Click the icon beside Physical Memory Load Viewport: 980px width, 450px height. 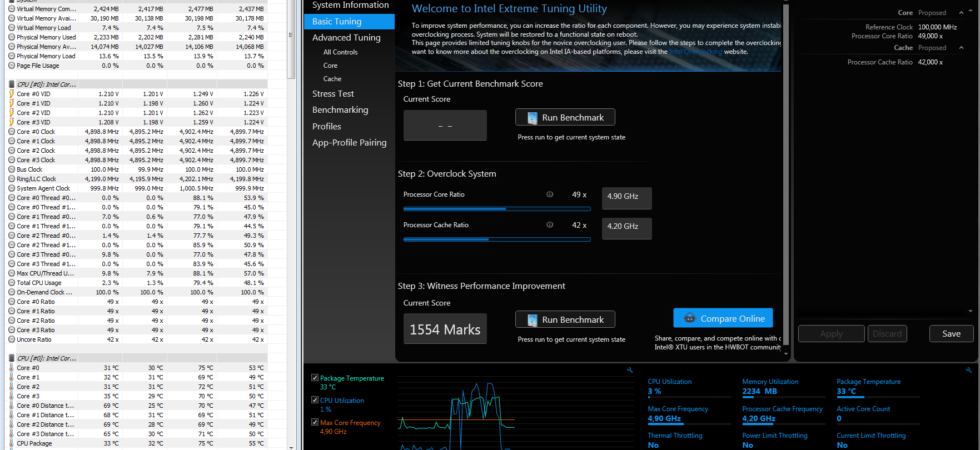point(11,56)
